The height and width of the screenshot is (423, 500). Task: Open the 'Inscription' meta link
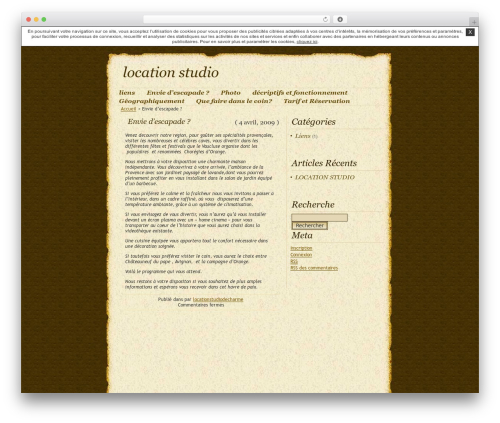tap(301, 248)
